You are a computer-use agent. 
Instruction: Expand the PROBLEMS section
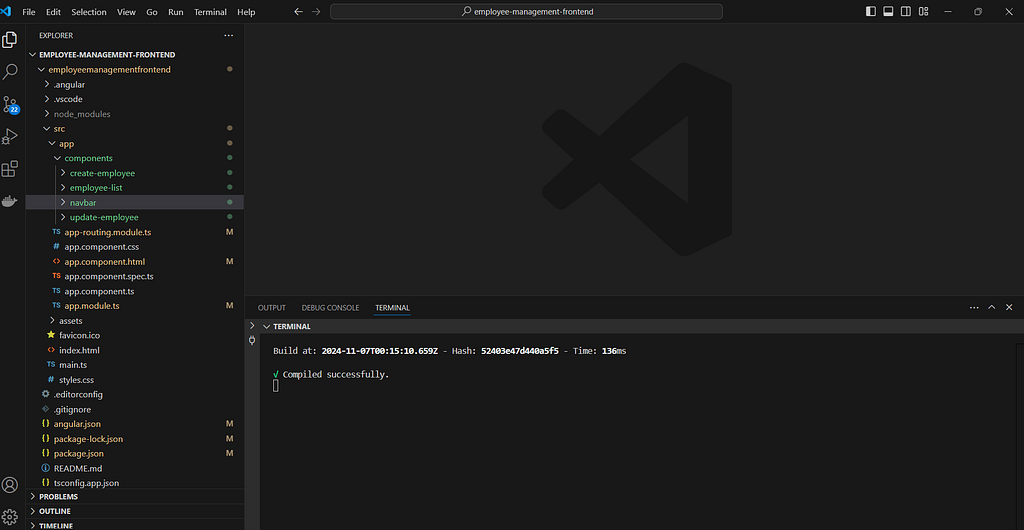pos(135,496)
